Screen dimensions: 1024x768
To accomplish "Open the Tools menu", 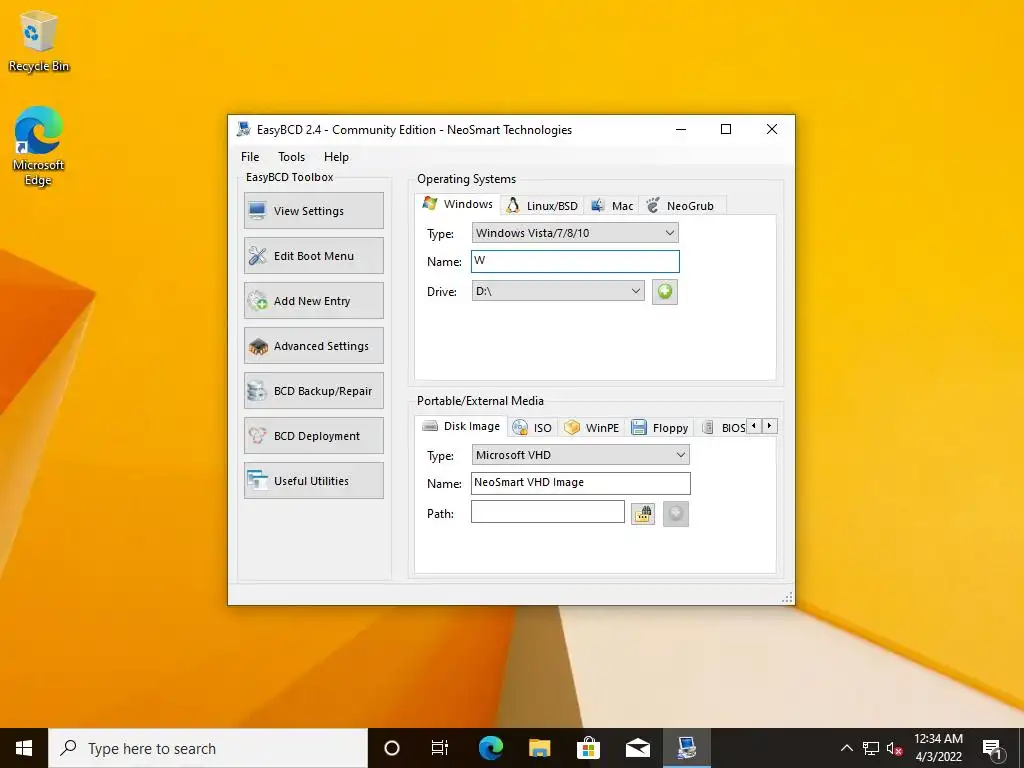I will click(x=291, y=157).
